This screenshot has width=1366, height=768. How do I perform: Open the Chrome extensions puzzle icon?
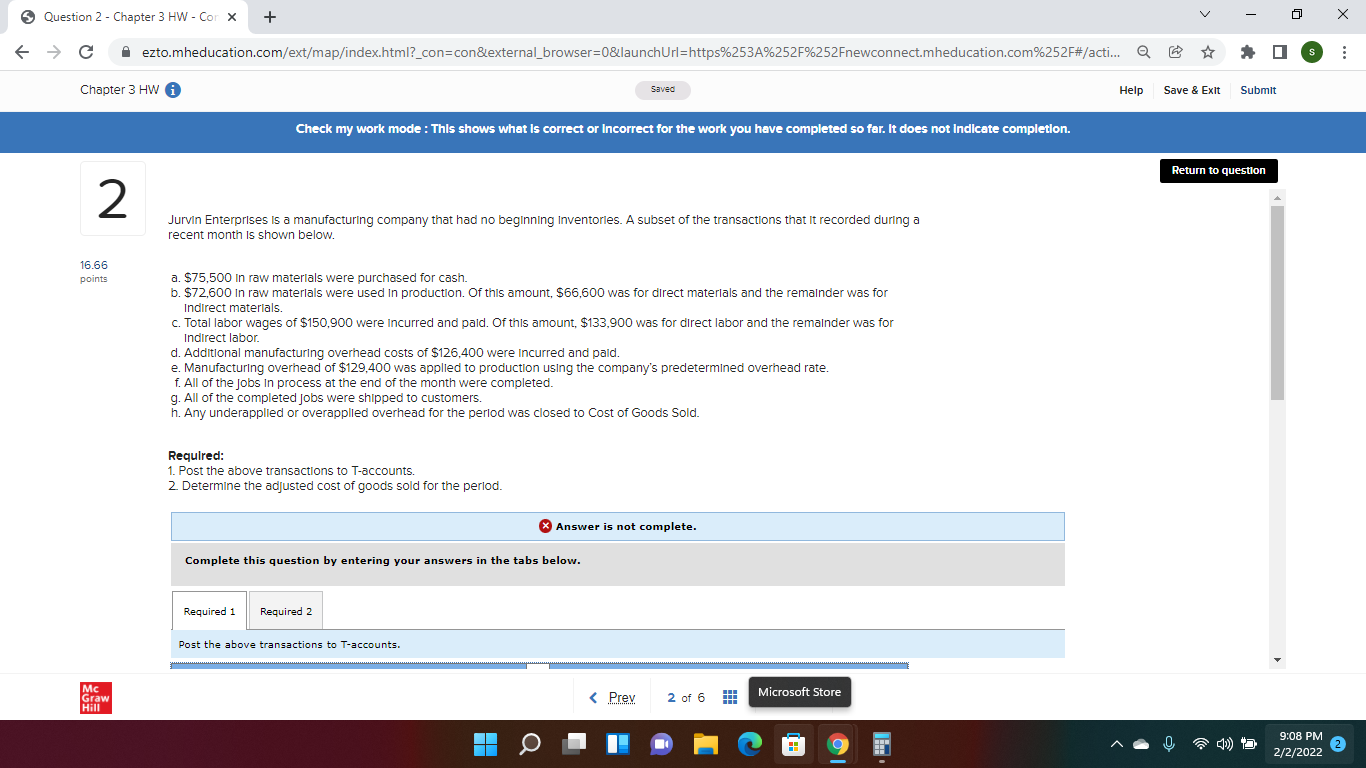(1246, 51)
